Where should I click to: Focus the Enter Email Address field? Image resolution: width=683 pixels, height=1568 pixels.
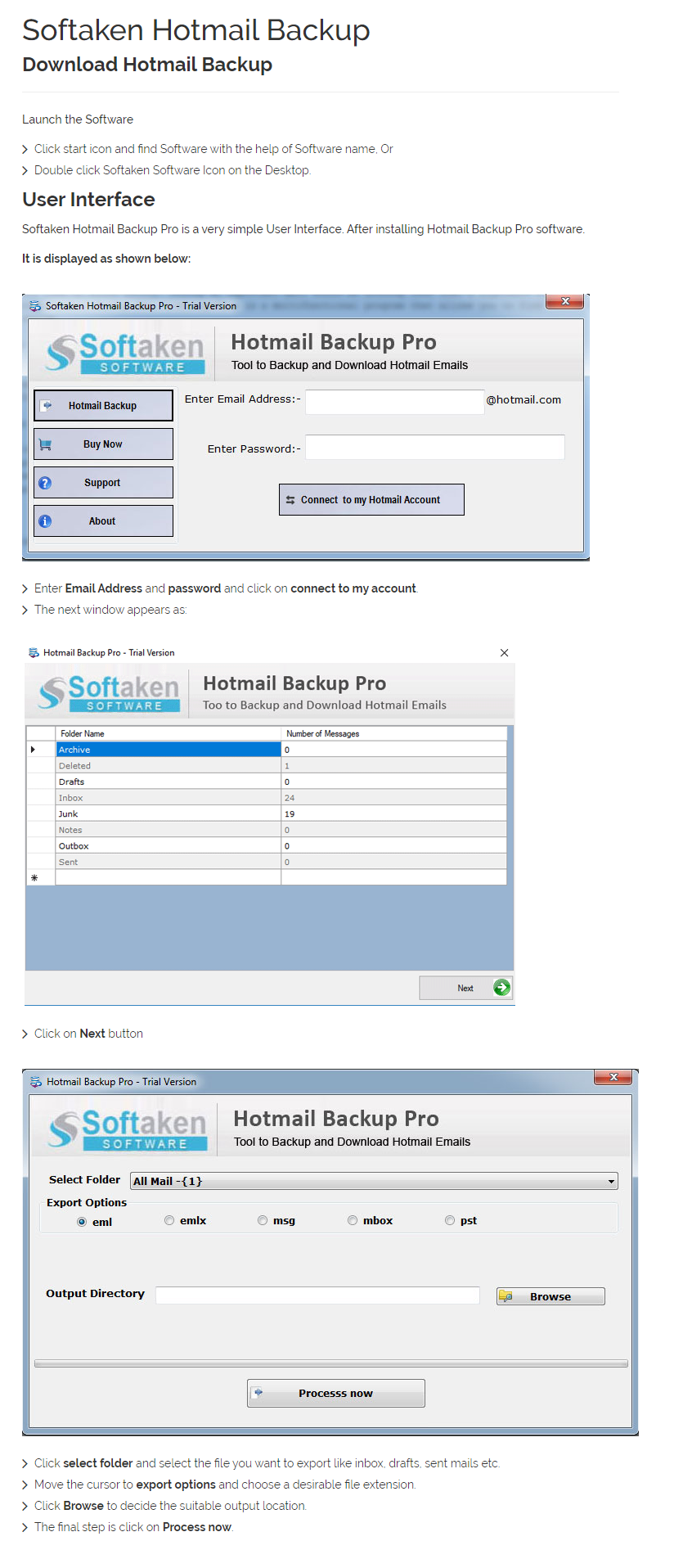click(x=395, y=402)
